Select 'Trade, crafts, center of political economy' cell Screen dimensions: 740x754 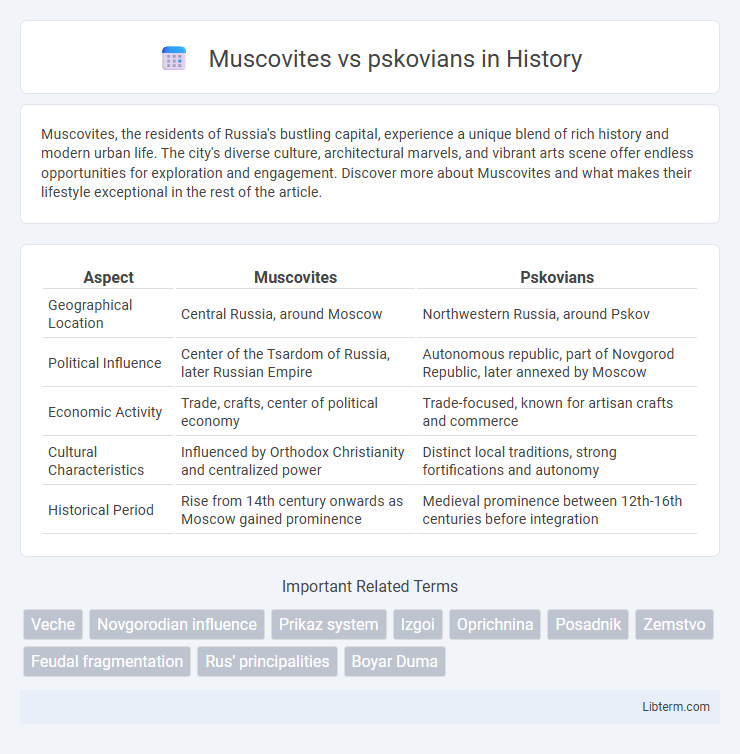[x=295, y=412]
